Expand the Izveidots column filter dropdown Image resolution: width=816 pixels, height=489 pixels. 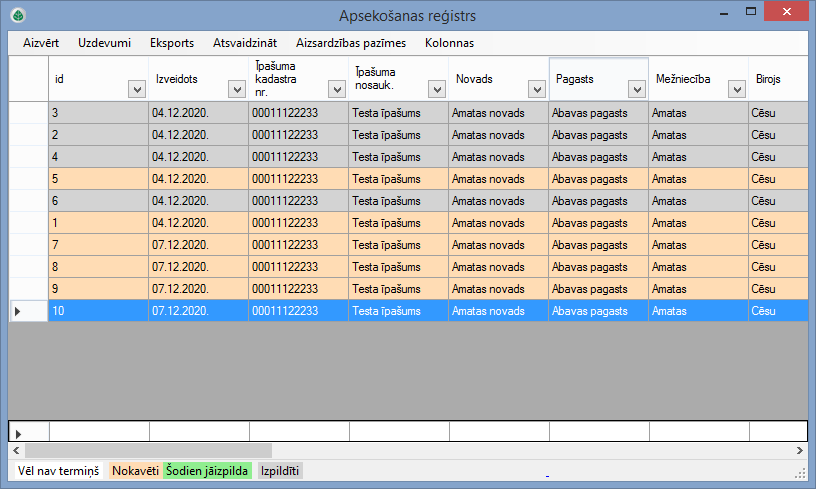pos(237,89)
